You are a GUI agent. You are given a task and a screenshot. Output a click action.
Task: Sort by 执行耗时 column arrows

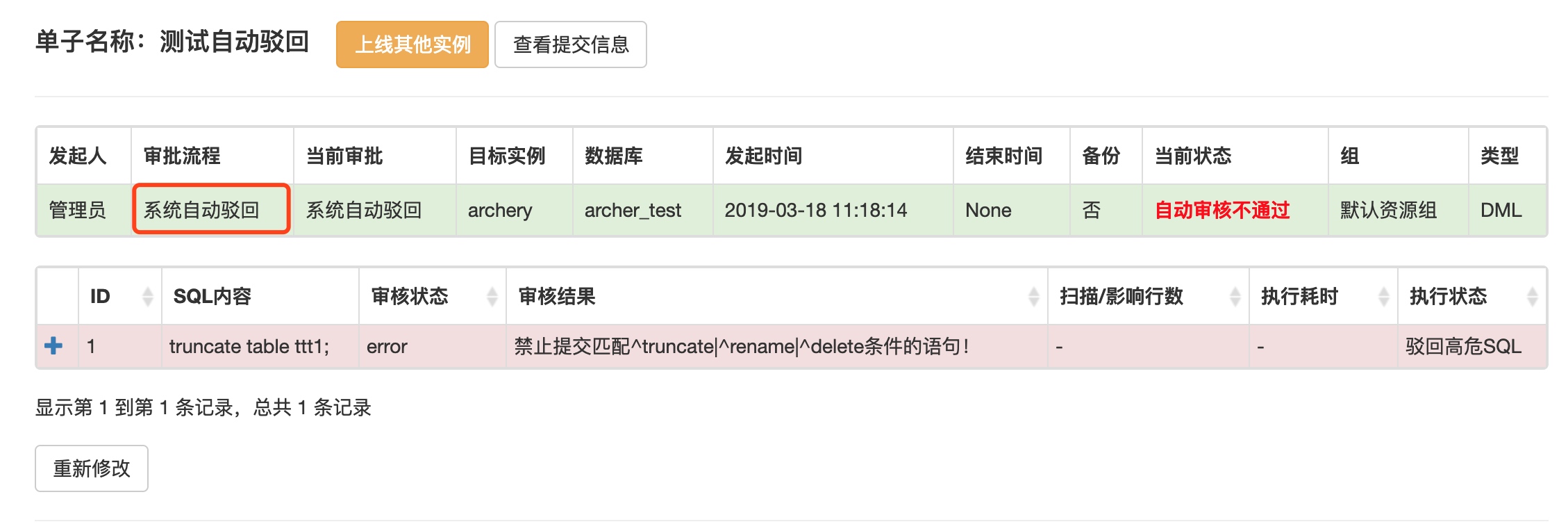click(x=1383, y=297)
